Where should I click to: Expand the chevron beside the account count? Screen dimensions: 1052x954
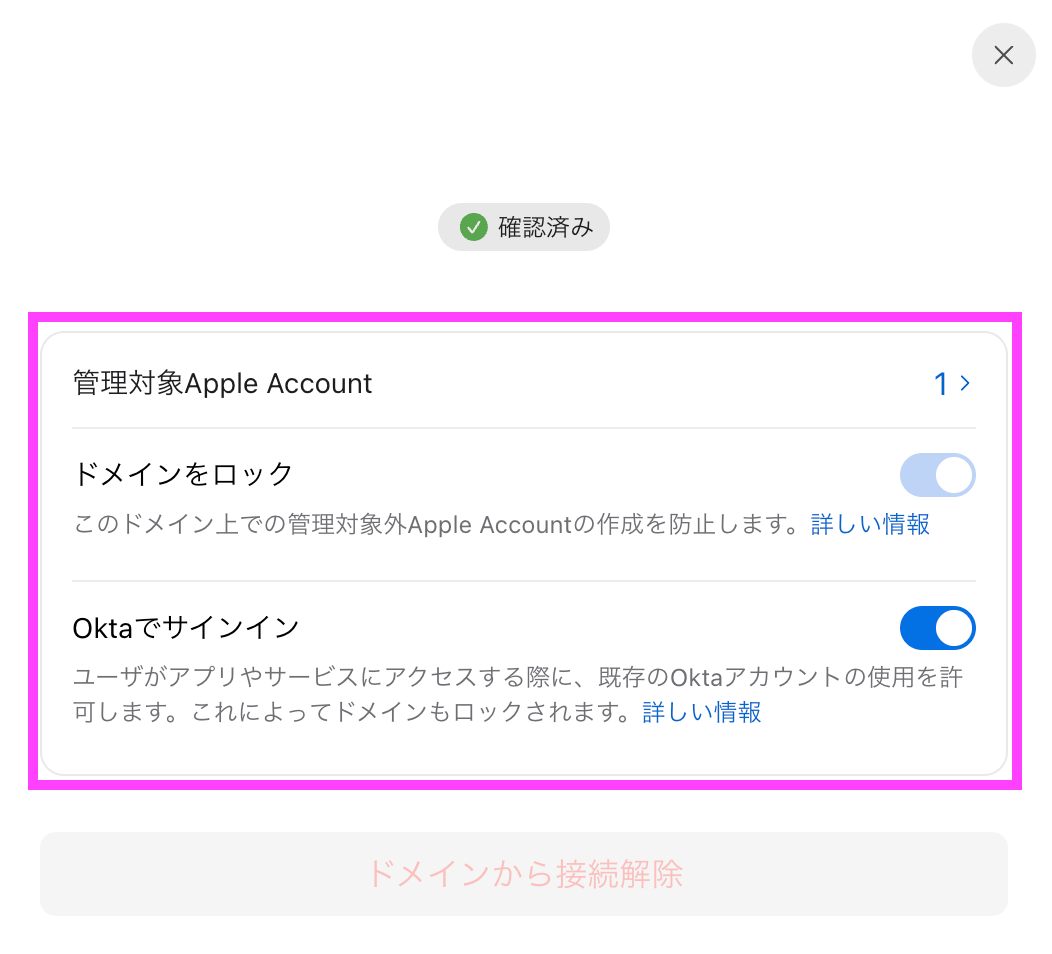click(965, 383)
